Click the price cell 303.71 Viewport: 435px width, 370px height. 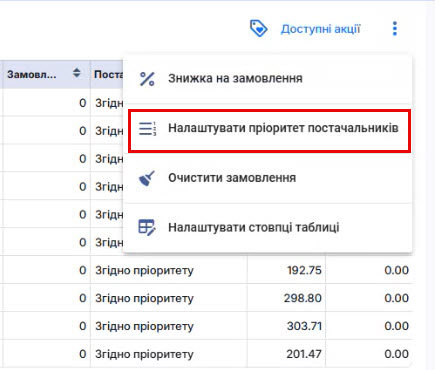point(286,326)
